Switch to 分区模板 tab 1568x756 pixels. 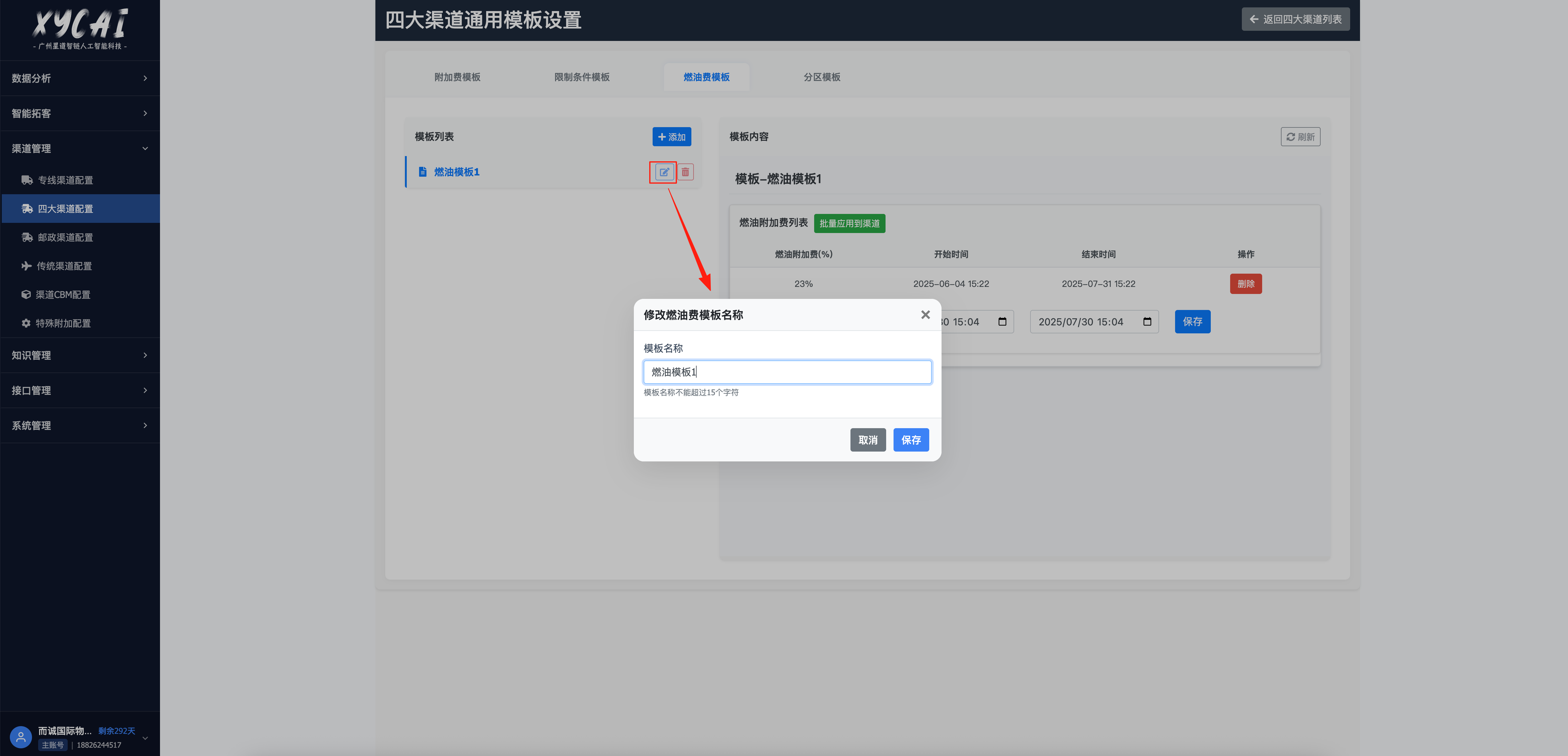point(822,77)
